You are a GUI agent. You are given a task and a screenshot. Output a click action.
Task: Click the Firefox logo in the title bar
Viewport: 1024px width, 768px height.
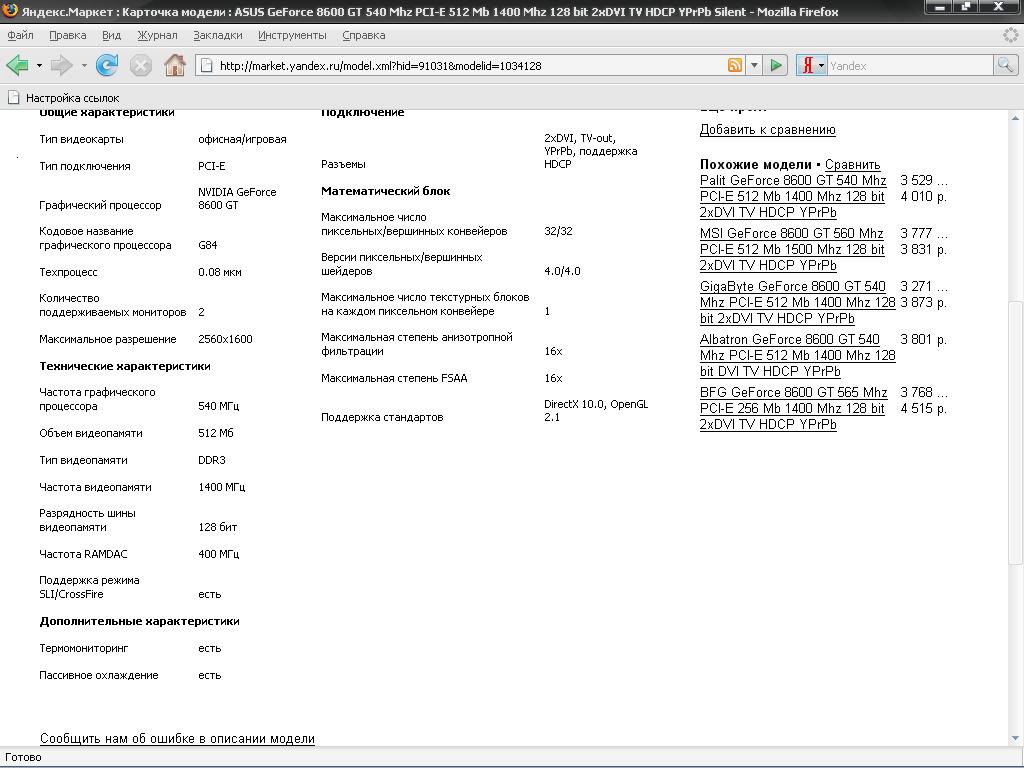pos(10,10)
